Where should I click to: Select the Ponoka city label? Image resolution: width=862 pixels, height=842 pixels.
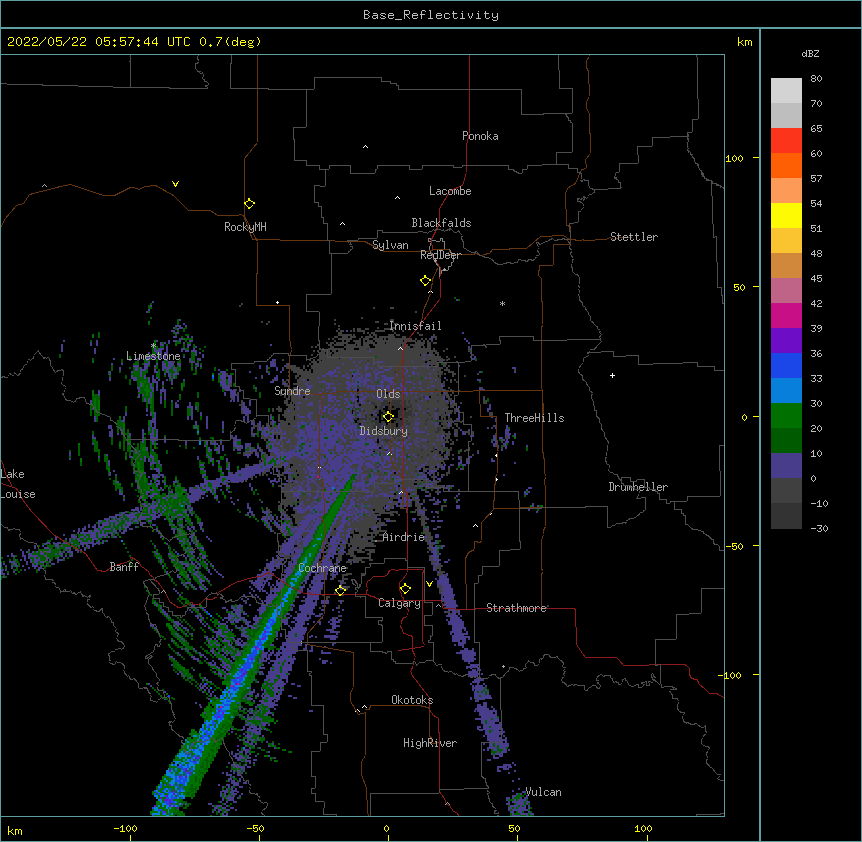click(480, 136)
